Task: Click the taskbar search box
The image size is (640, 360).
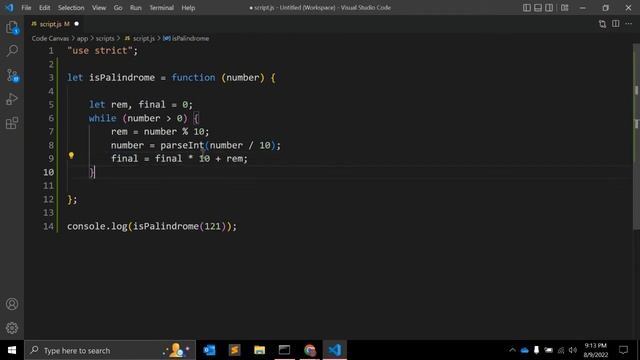Action: point(110,350)
